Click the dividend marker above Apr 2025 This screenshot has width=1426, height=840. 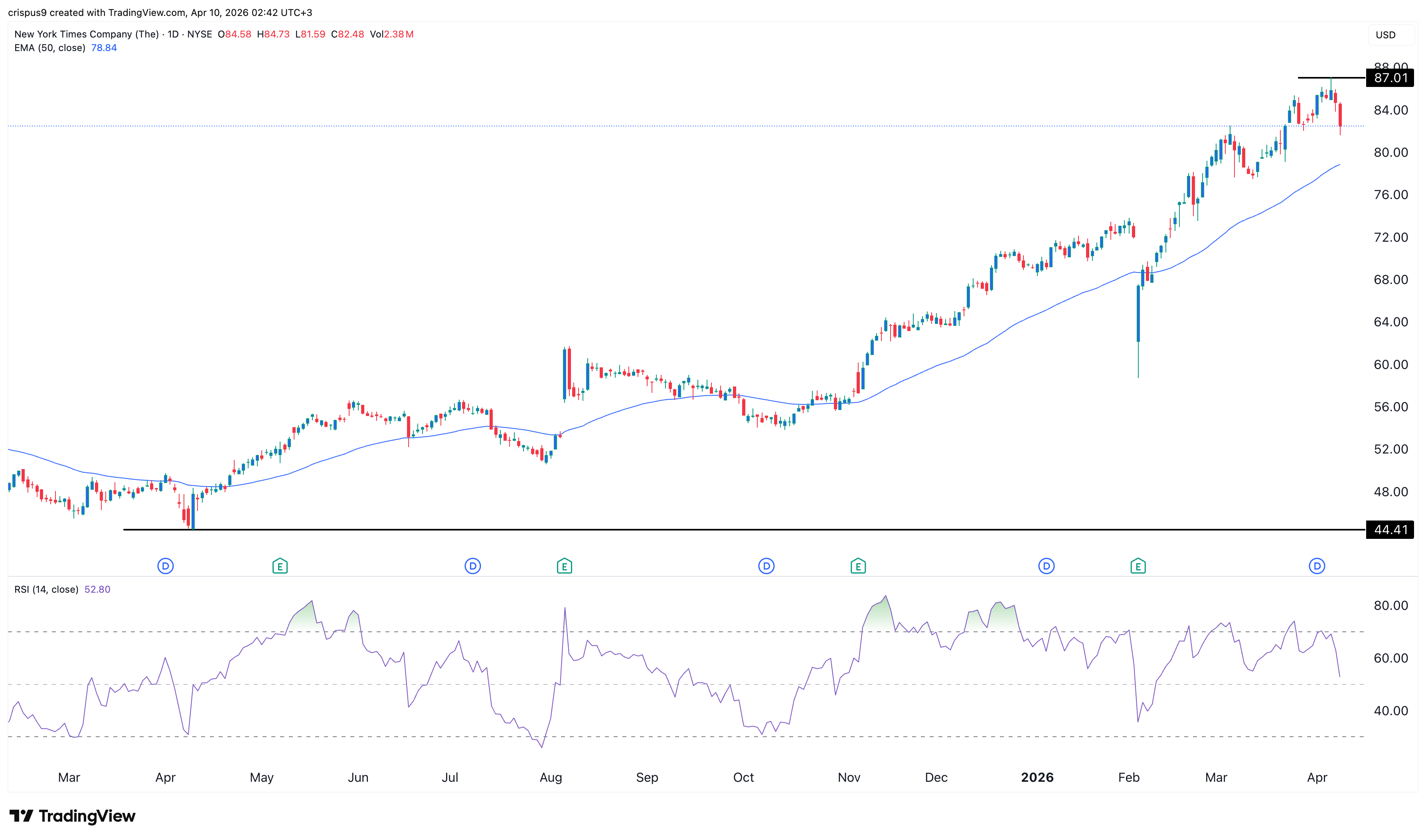click(x=165, y=566)
